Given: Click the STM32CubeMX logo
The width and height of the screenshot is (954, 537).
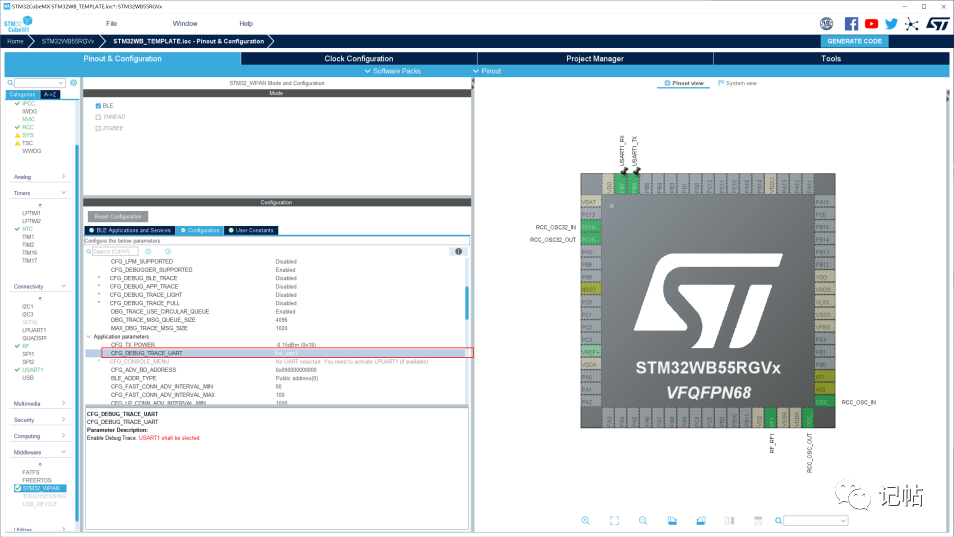Looking at the screenshot, I should tap(18, 24).
